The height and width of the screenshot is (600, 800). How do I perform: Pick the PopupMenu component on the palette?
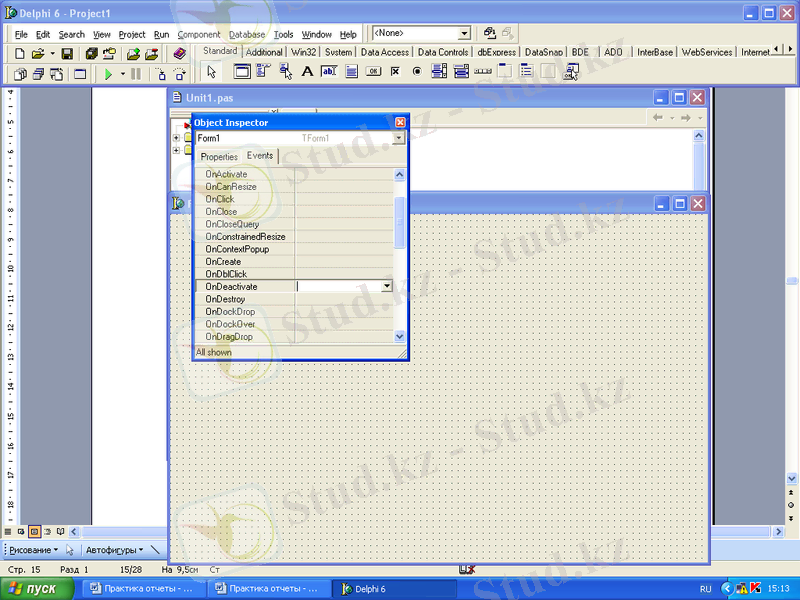285,72
